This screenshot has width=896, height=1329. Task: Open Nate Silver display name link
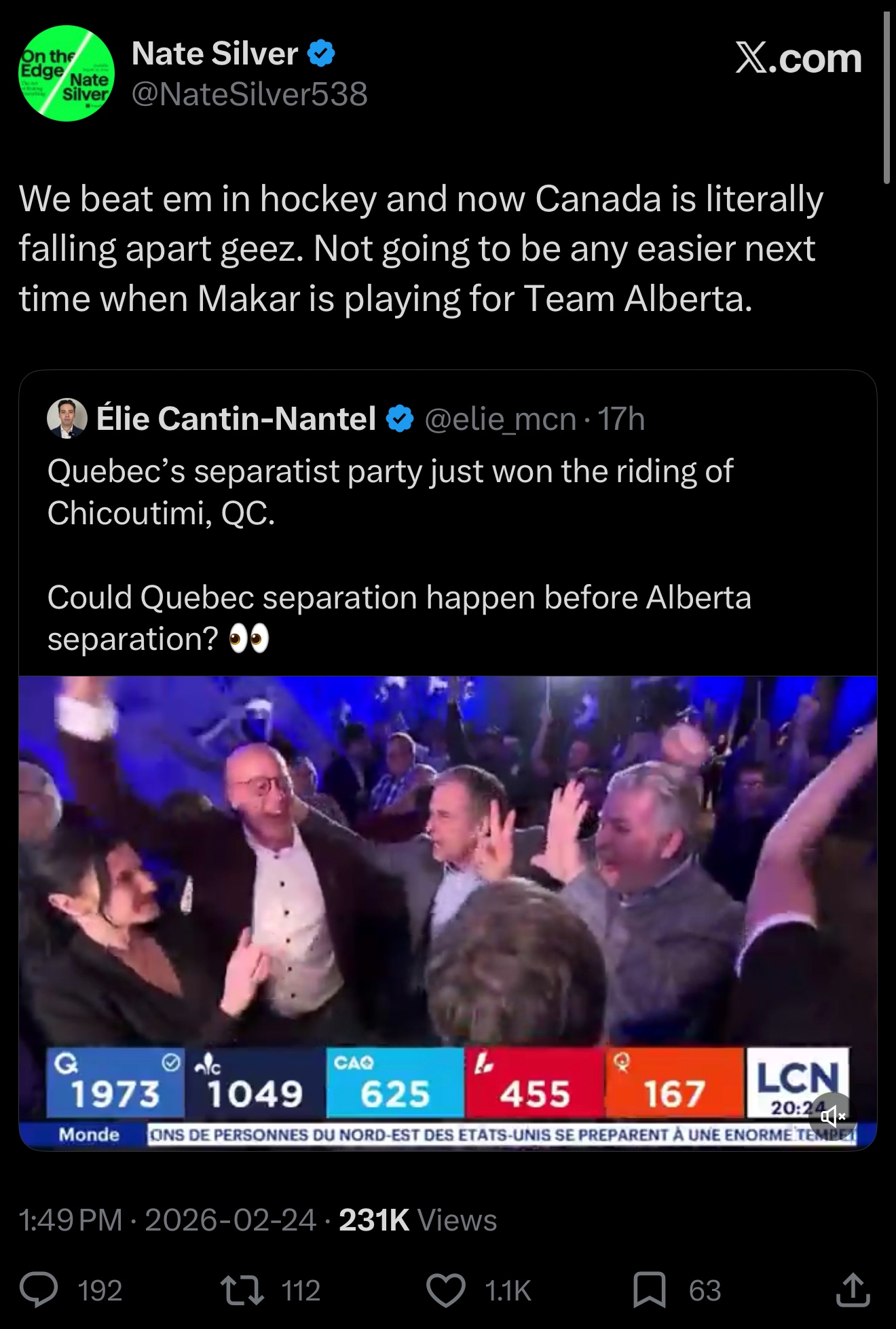[214, 54]
